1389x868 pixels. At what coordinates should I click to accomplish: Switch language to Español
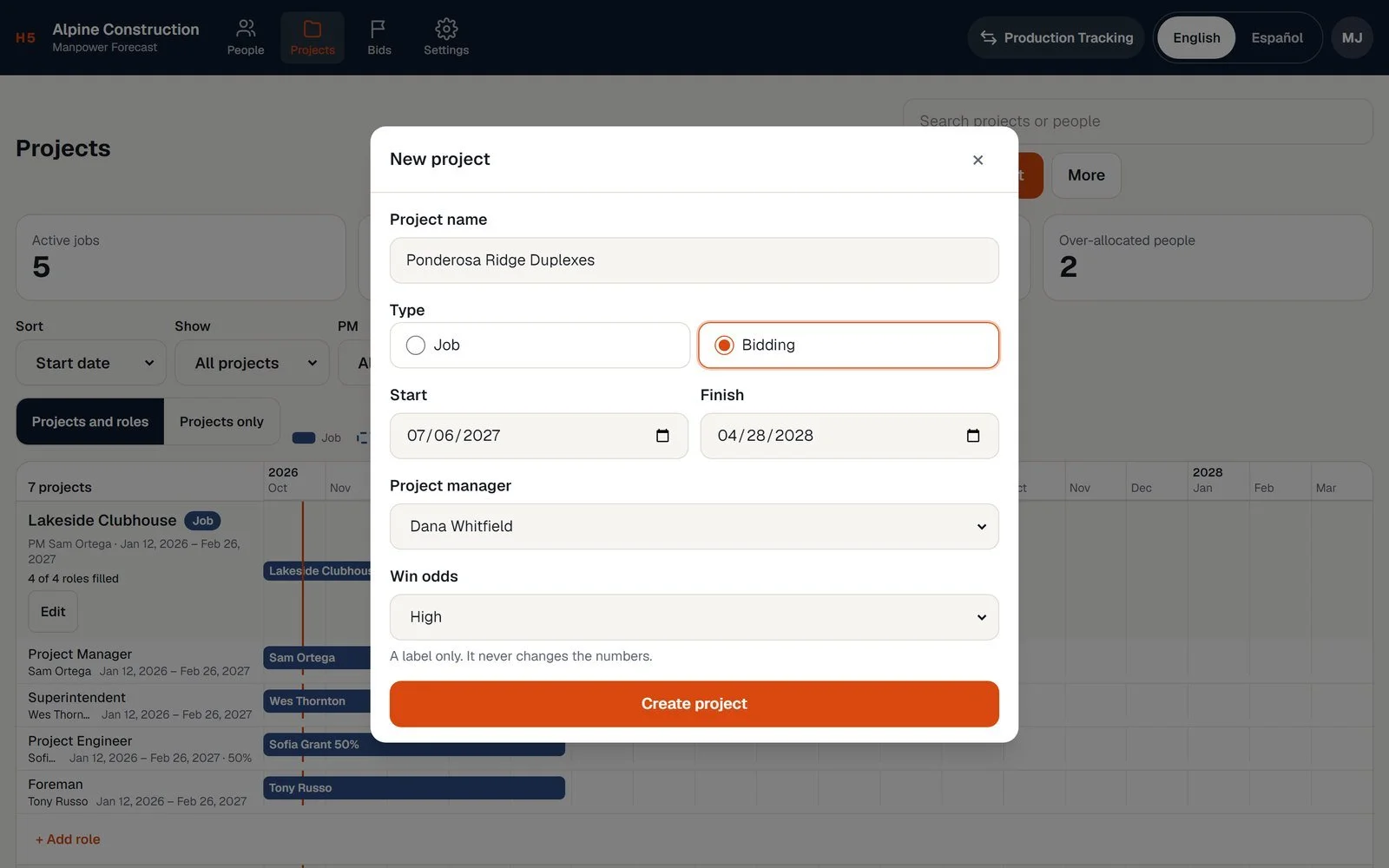(x=1277, y=37)
